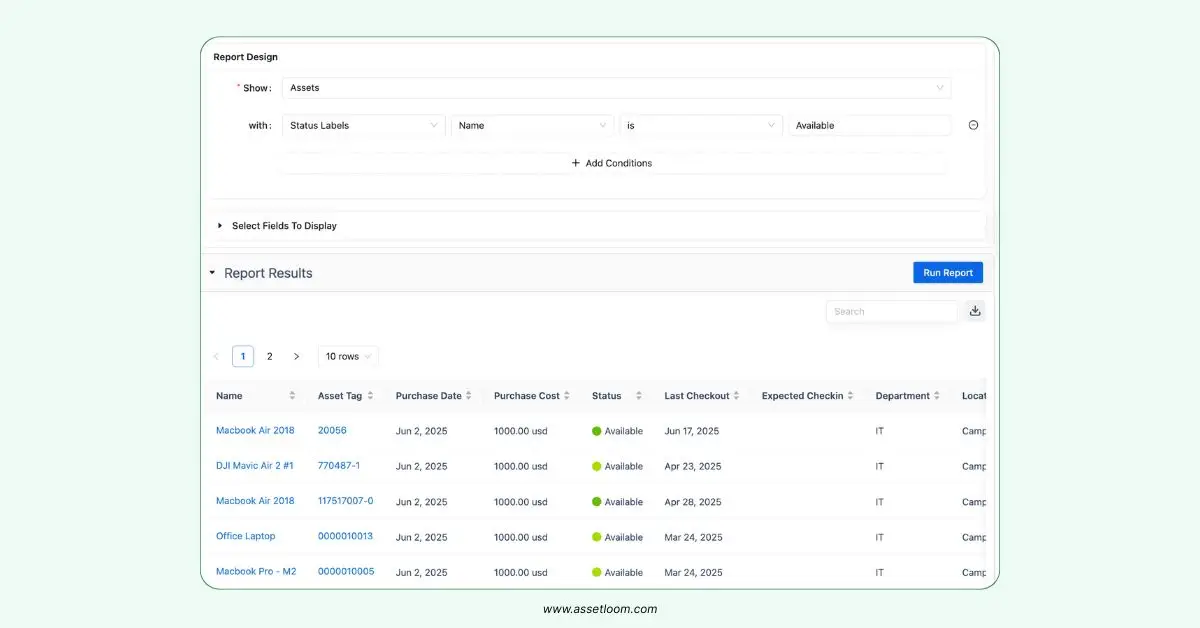The width and height of the screenshot is (1200, 628).
Task: Open the 10 rows page size dropdown
Action: click(348, 356)
